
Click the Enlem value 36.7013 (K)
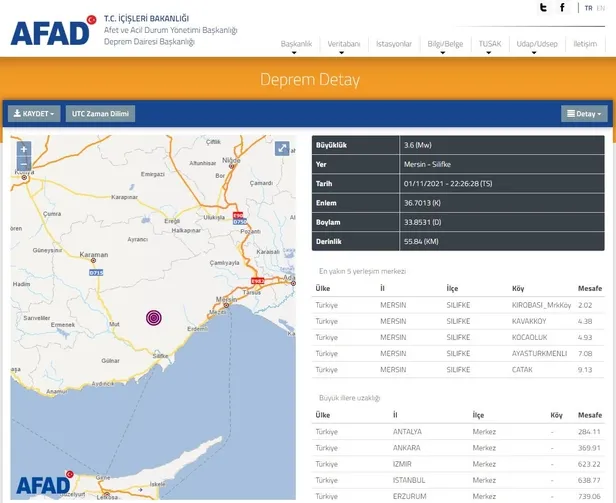422,203
